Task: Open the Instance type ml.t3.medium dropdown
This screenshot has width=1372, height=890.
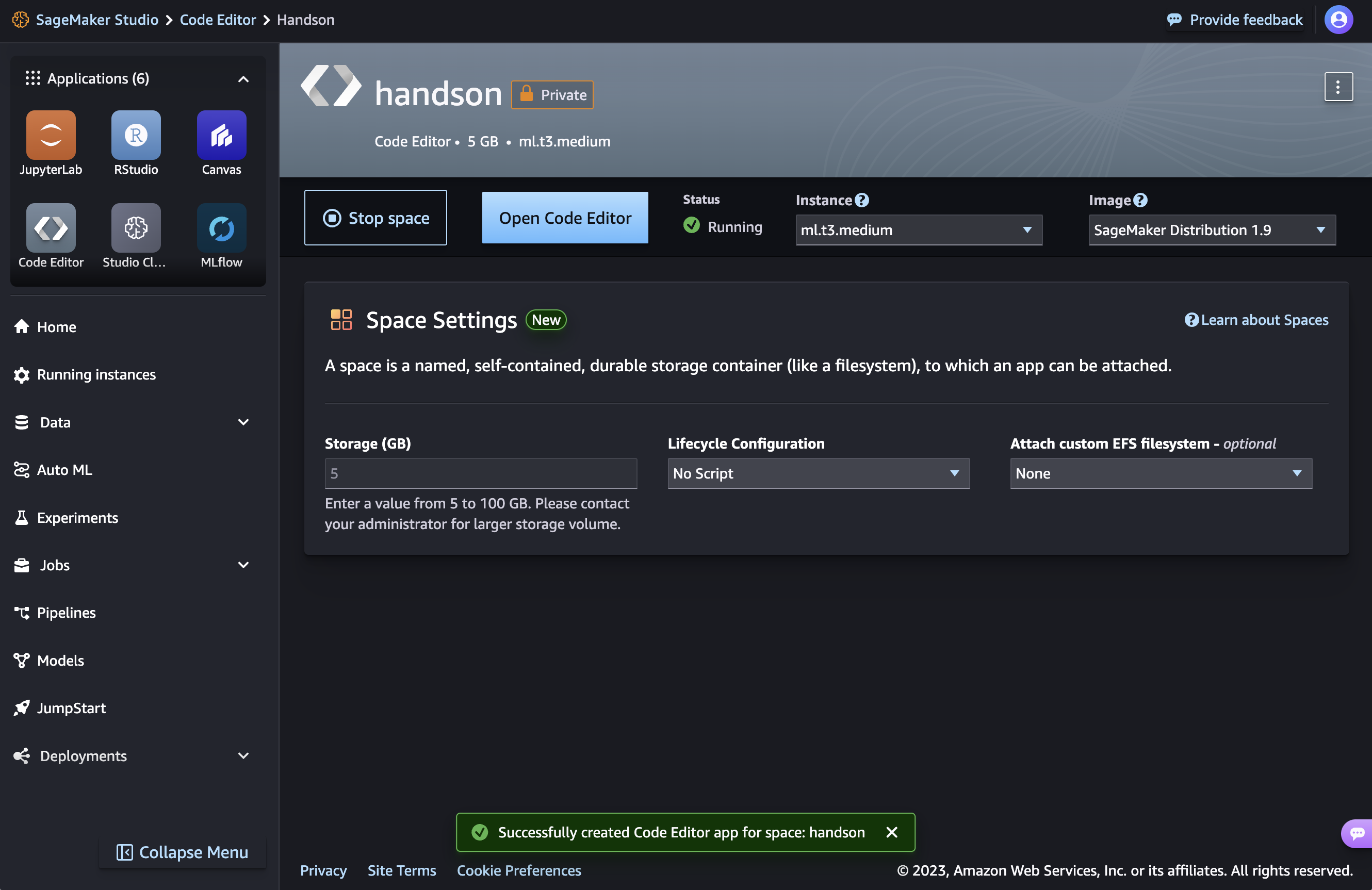Action: (918, 230)
